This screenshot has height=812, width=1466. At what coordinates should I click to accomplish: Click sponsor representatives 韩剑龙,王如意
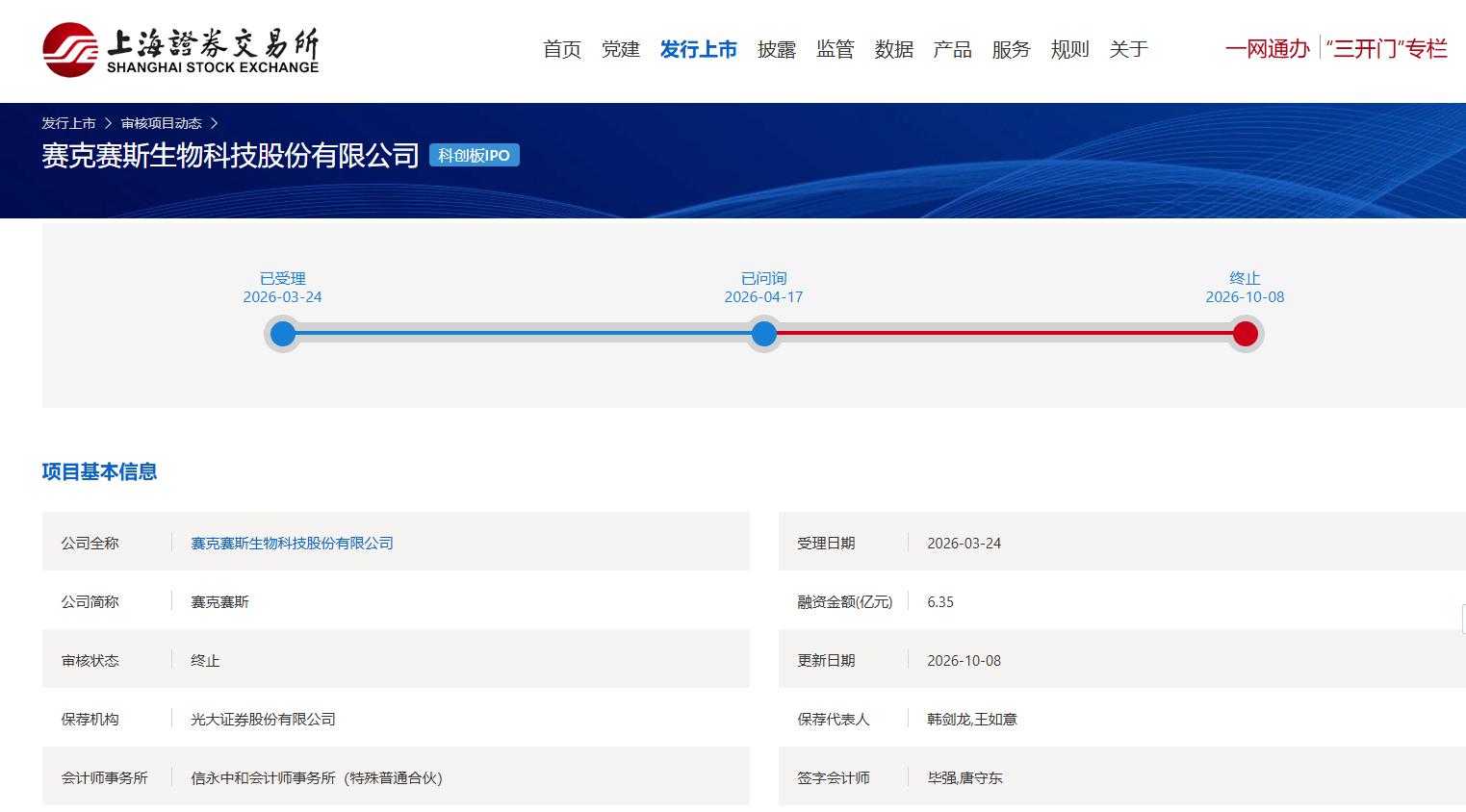click(972, 720)
